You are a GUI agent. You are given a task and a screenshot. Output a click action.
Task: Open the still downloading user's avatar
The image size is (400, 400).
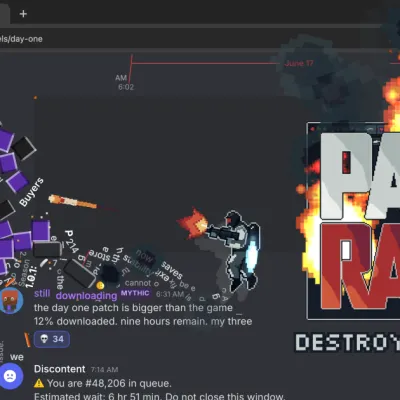11,301
